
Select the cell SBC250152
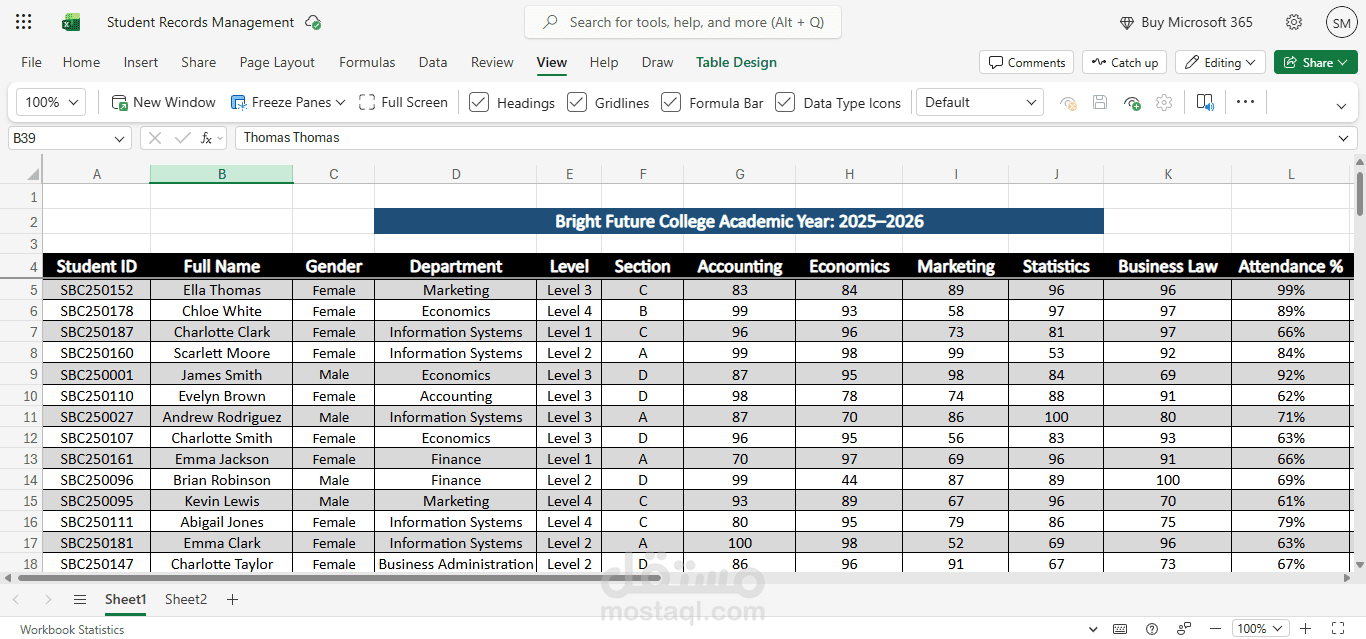tap(97, 290)
